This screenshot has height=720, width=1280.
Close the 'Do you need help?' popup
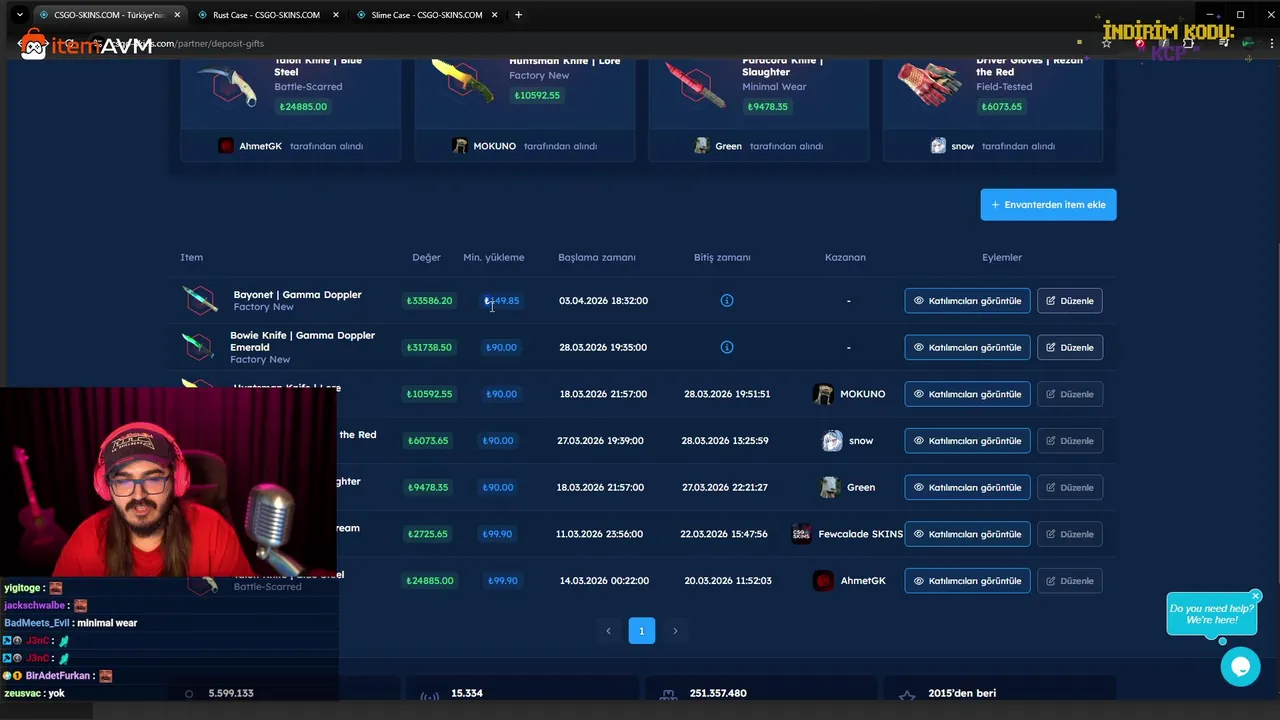click(1256, 596)
